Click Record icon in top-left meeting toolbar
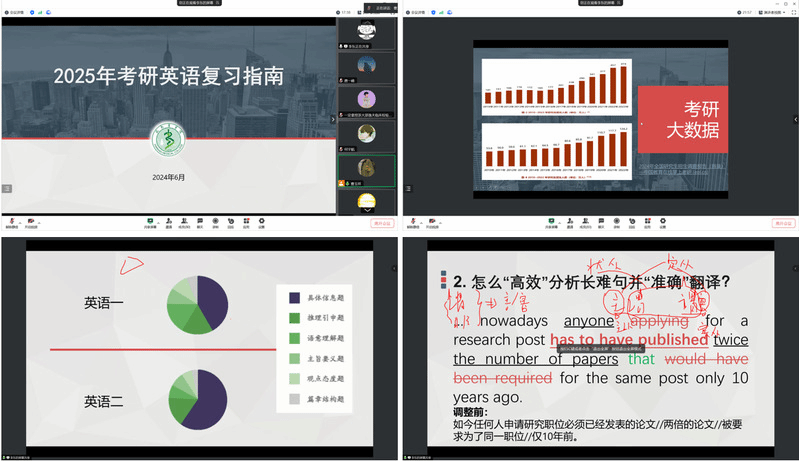 215,221
